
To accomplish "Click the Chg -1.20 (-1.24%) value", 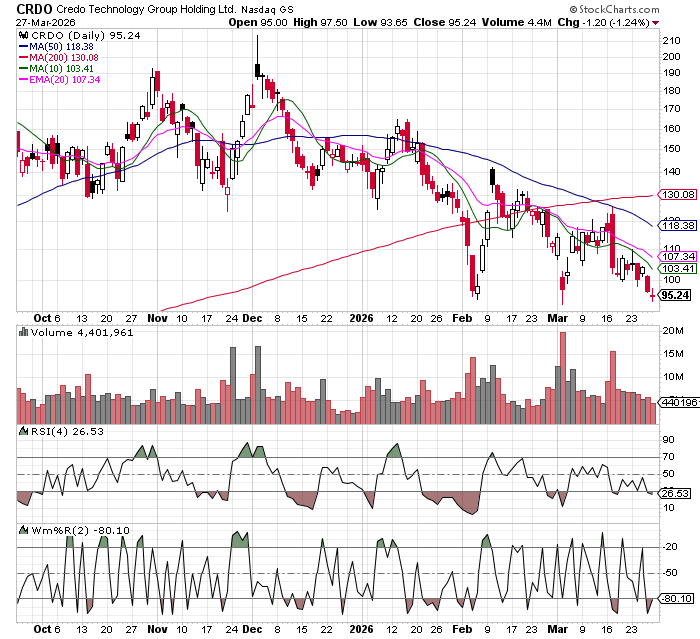I will coord(603,22).
